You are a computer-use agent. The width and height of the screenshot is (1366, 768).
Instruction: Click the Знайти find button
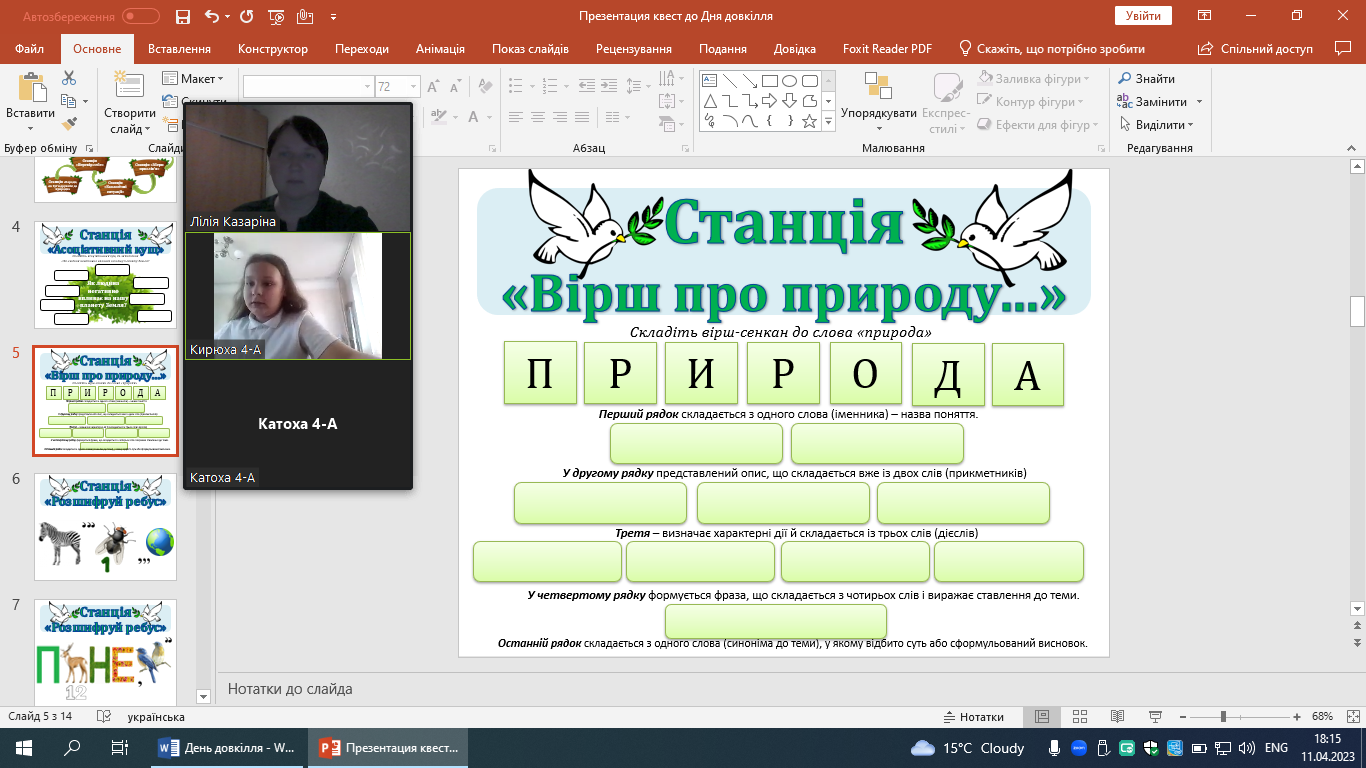tap(1147, 79)
